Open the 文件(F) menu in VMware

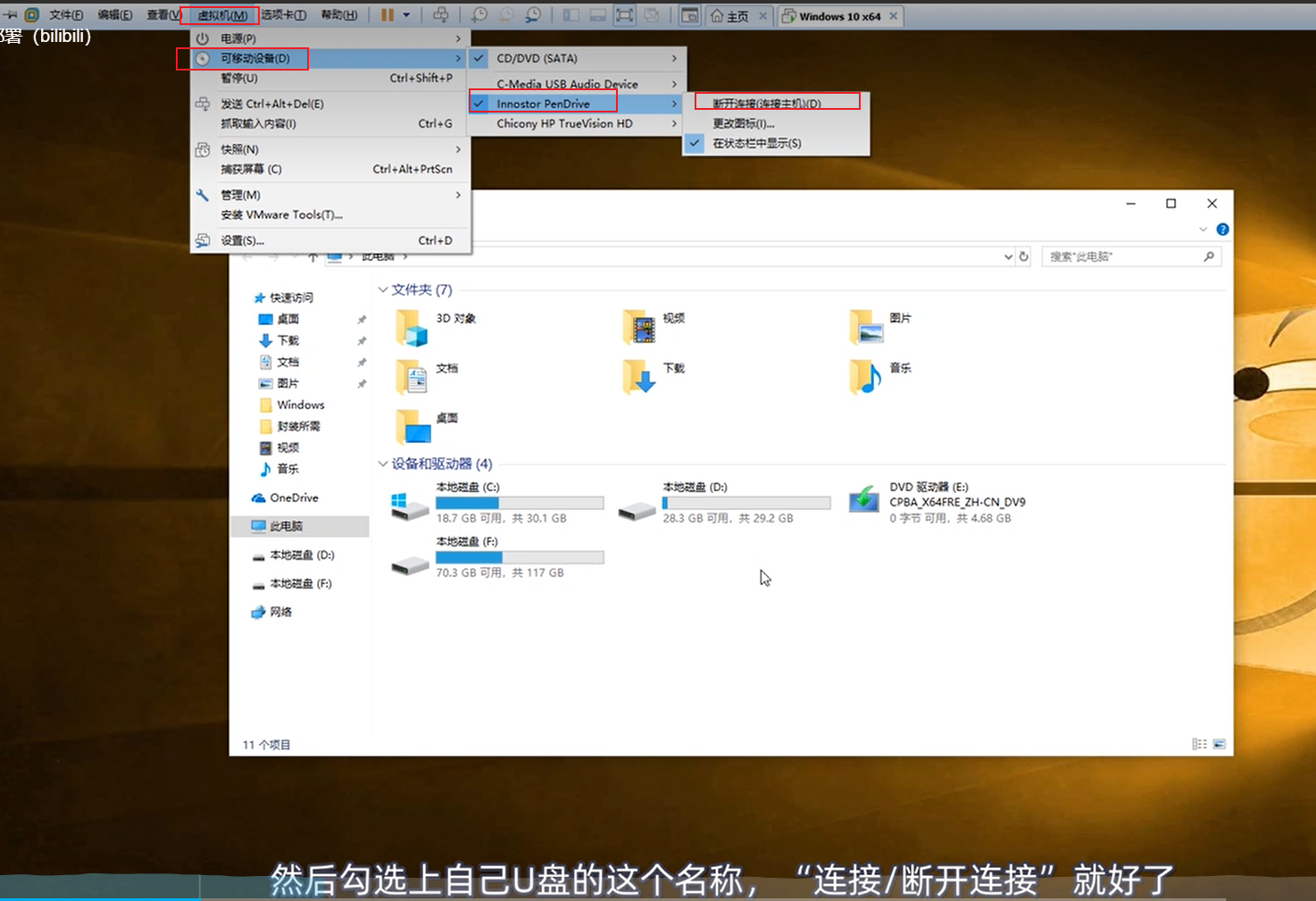click(x=65, y=15)
